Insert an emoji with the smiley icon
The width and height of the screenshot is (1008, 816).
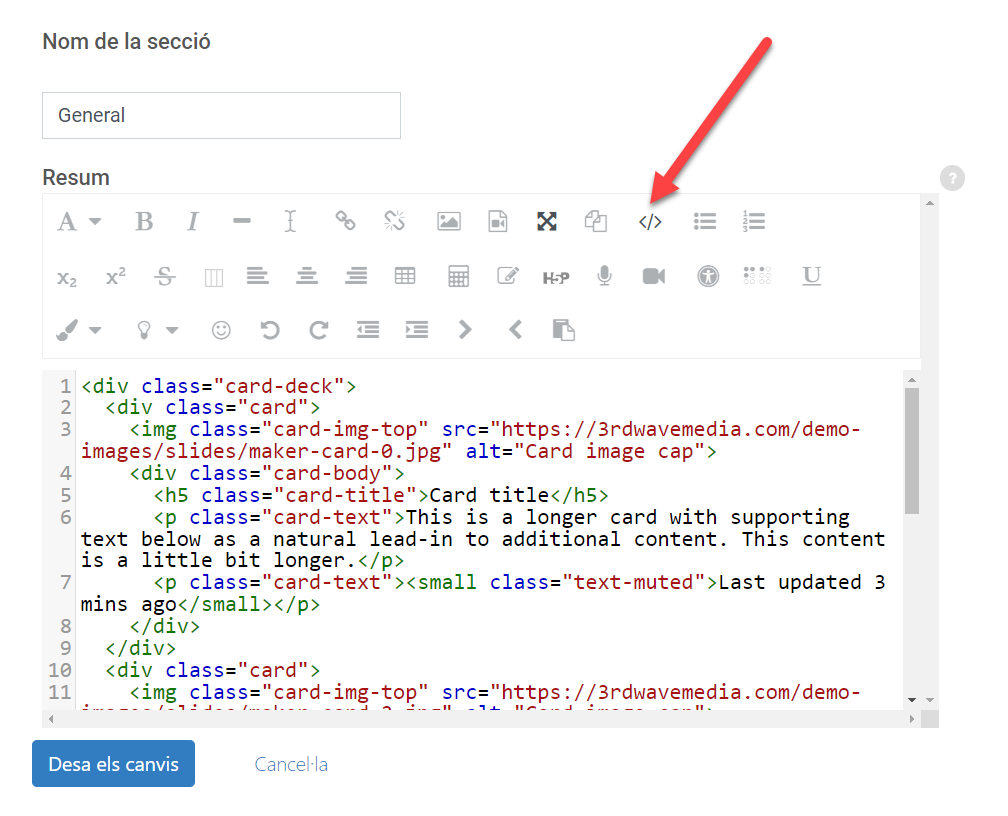click(x=220, y=330)
